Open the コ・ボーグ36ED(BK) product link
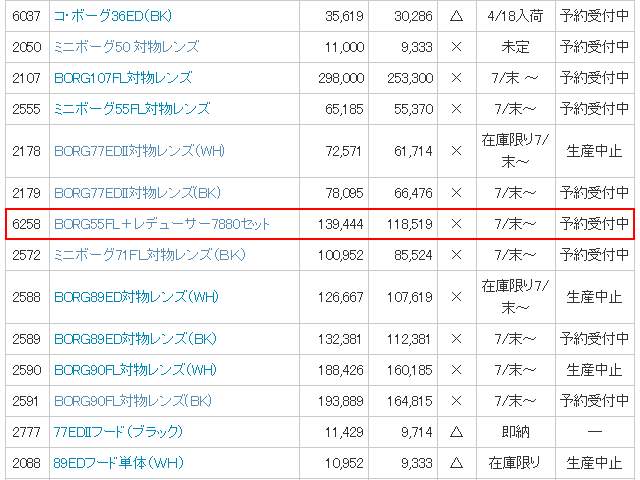 point(113,16)
